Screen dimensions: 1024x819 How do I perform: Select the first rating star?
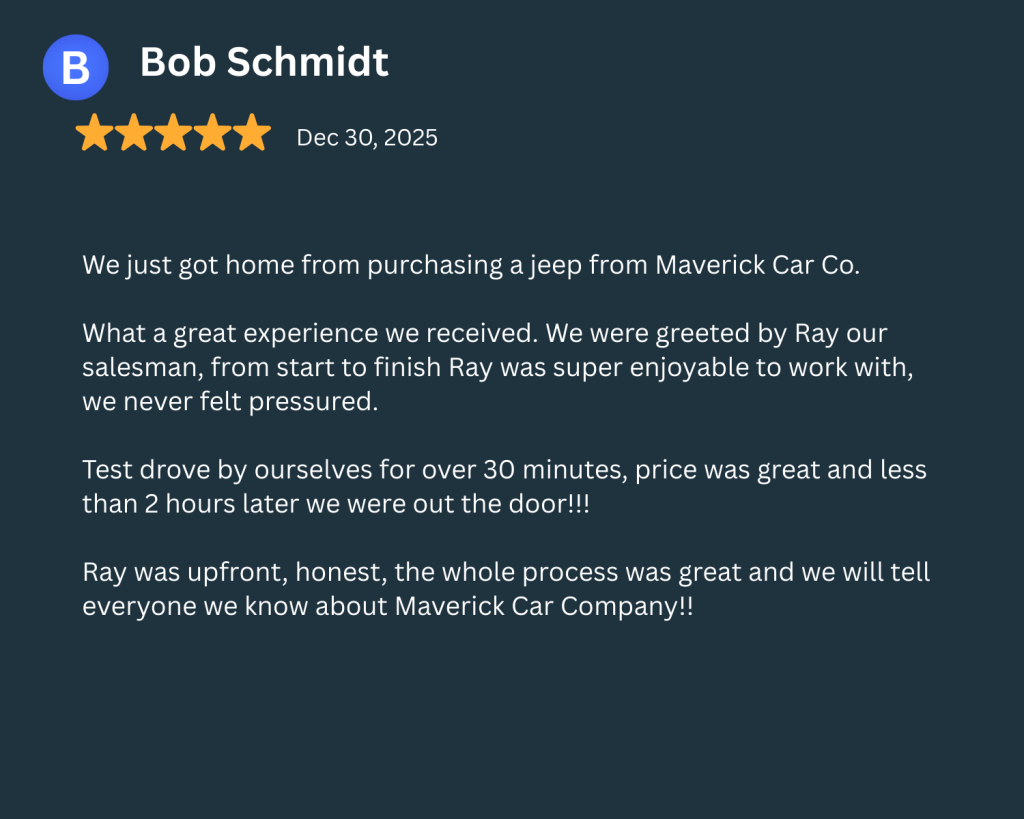click(x=93, y=133)
